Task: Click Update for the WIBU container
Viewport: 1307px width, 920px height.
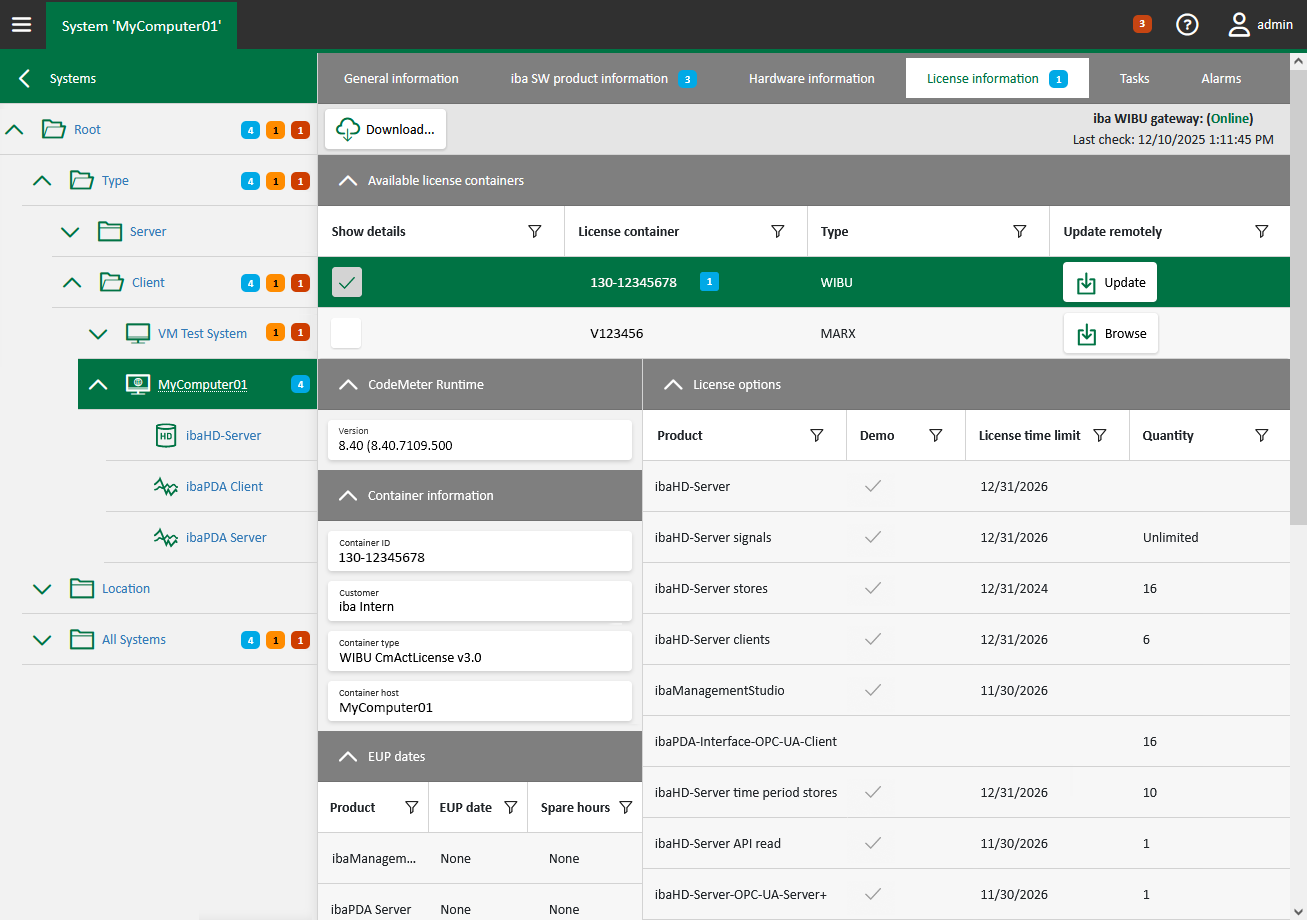Action: click(1110, 283)
